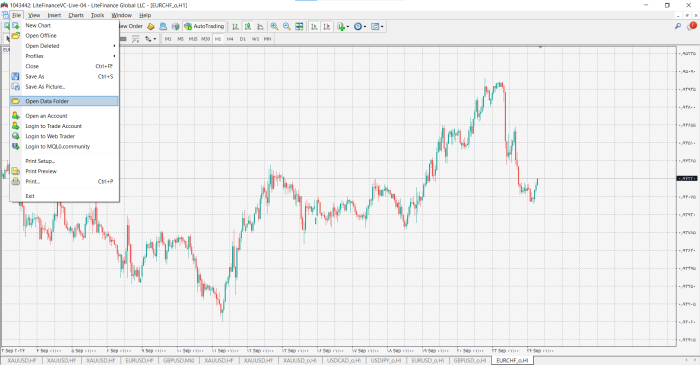Select the H4 timeframe button
This screenshot has height=365, width=700.
230,39
